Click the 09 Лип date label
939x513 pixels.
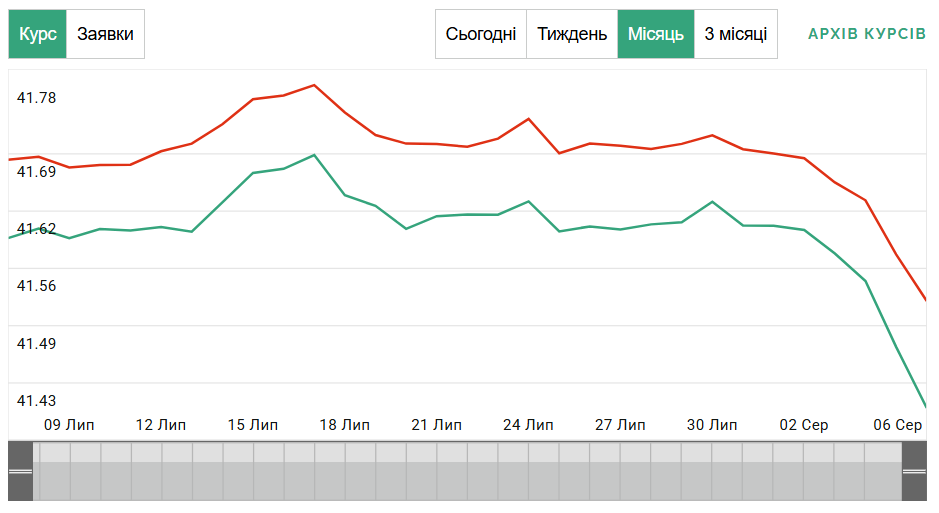click(69, 425)
